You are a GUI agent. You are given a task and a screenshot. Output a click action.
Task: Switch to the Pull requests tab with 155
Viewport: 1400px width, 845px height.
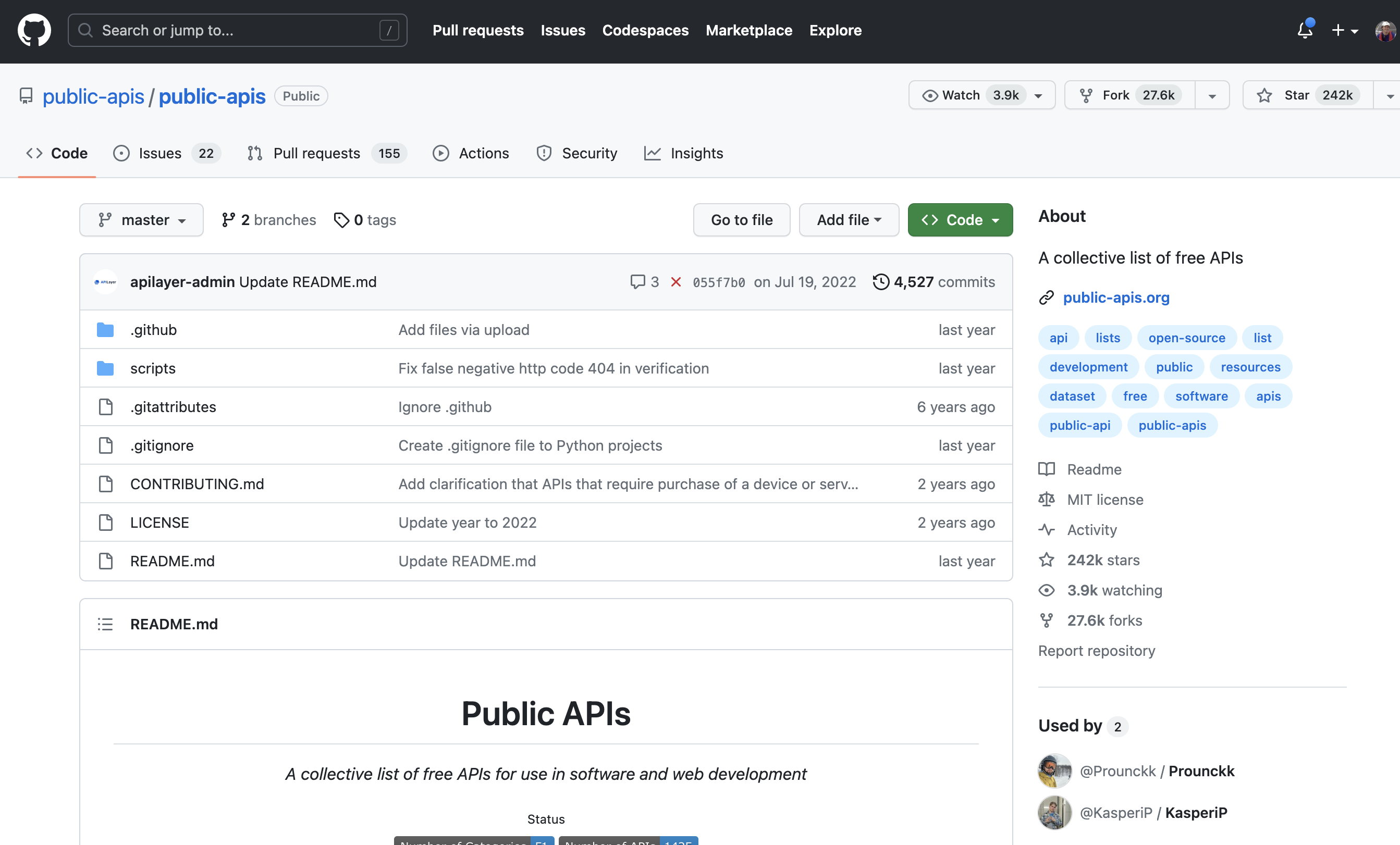point(327,153)
